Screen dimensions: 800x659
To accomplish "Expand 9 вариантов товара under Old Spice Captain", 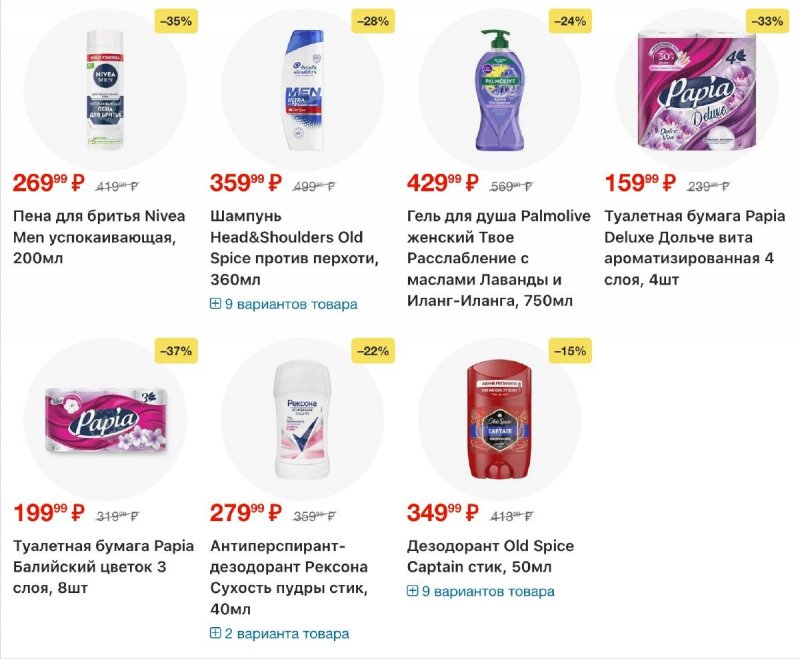I will (480, 591).
